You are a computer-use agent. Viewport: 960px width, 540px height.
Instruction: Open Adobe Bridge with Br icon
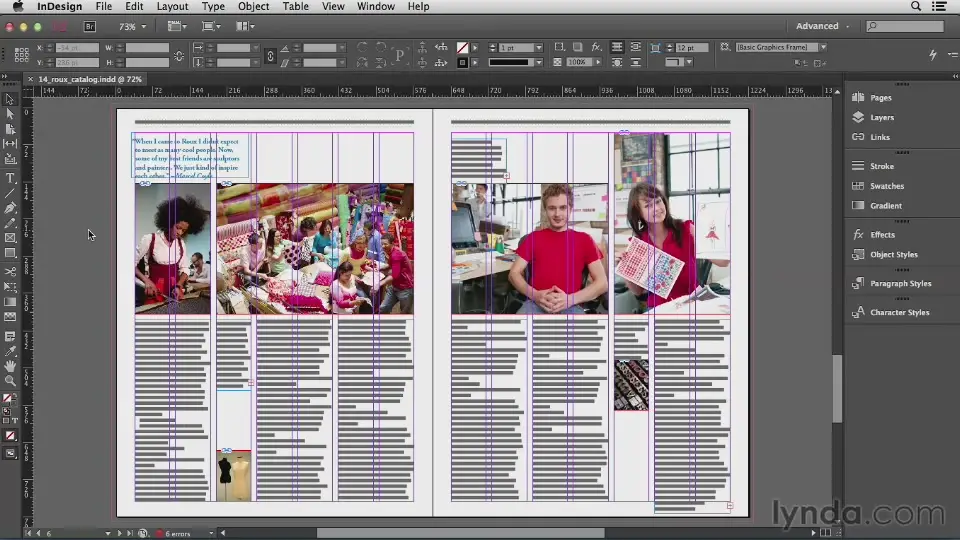point(90,26)
